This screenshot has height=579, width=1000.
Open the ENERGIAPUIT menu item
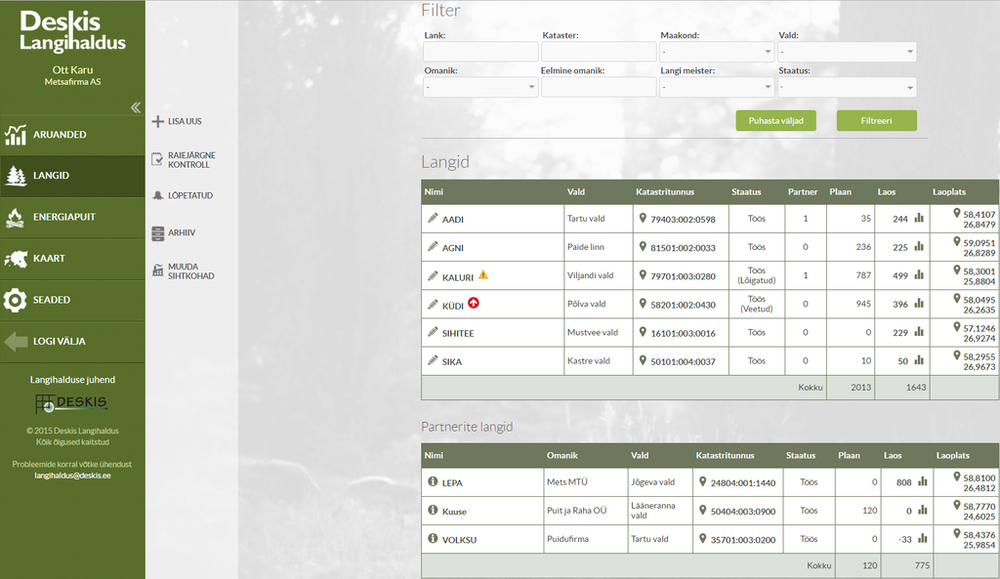pyautogui.click(x=65, y=217)
